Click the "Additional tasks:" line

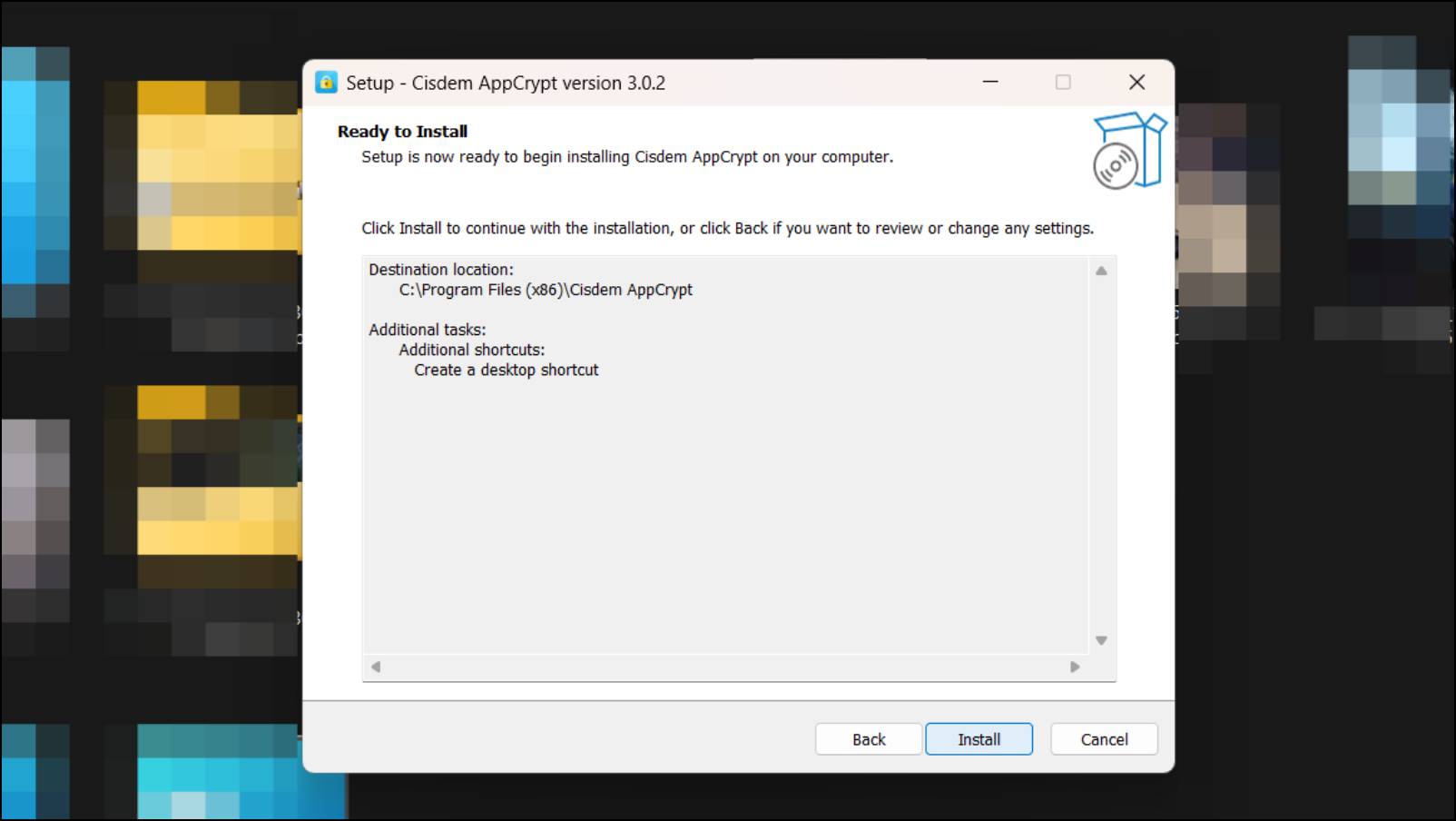428,330
